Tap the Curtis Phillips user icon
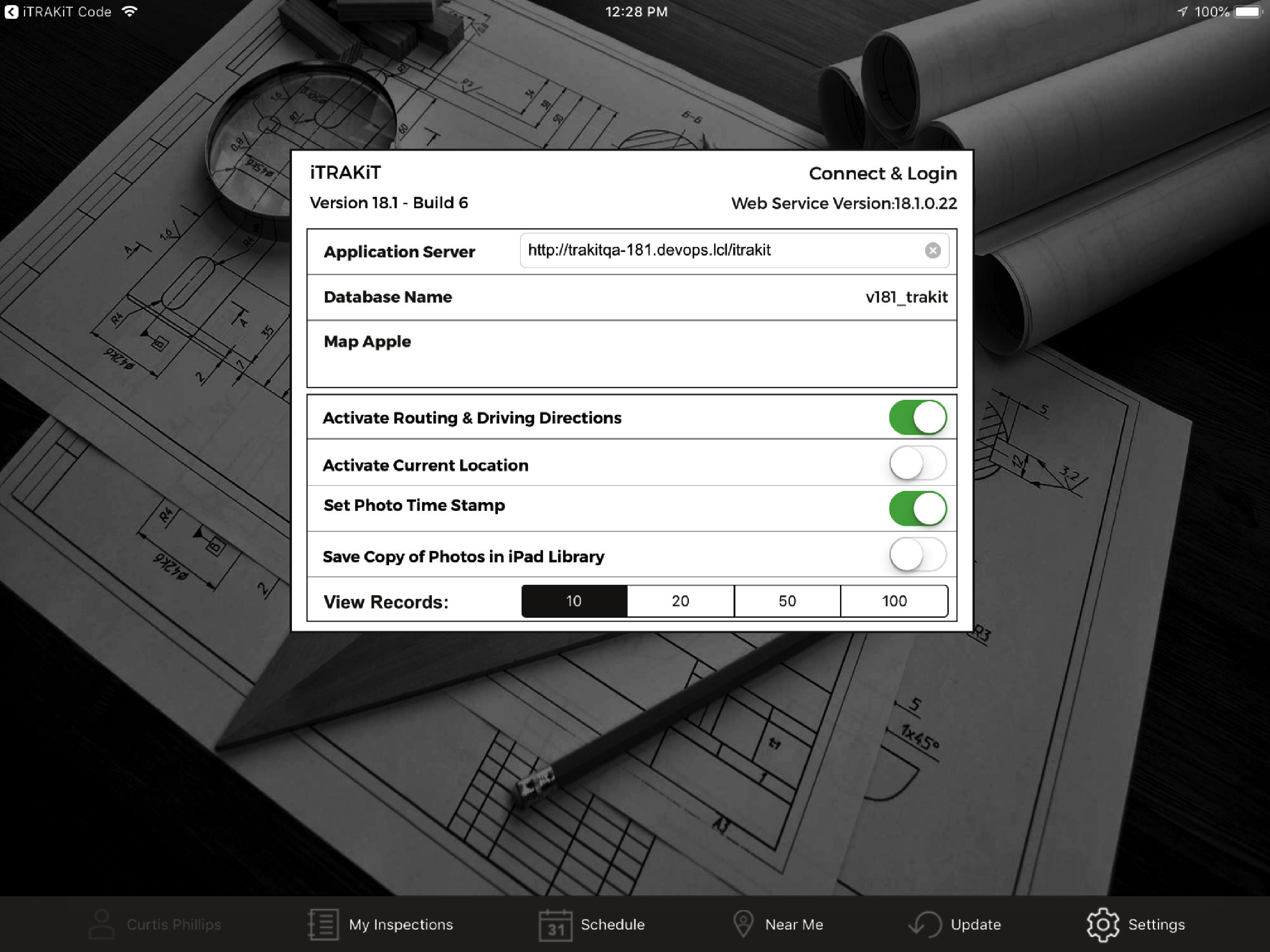Viewport: 1270px width, 952px height. coord(102,924)
